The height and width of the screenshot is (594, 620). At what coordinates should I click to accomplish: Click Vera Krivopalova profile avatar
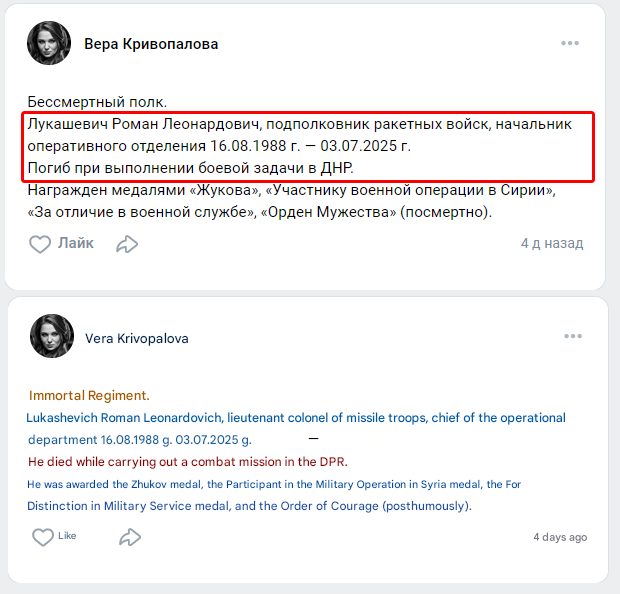[52, 337]
